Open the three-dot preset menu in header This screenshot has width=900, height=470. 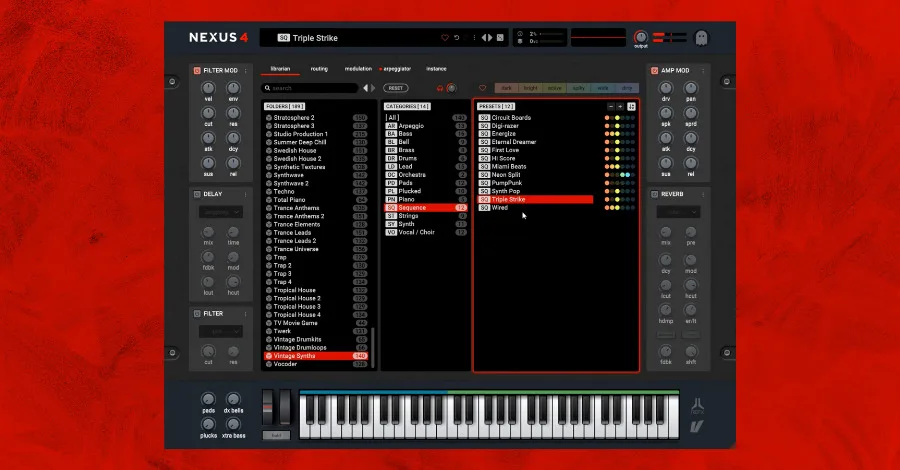pyautogui.click(x=474, y=38)
